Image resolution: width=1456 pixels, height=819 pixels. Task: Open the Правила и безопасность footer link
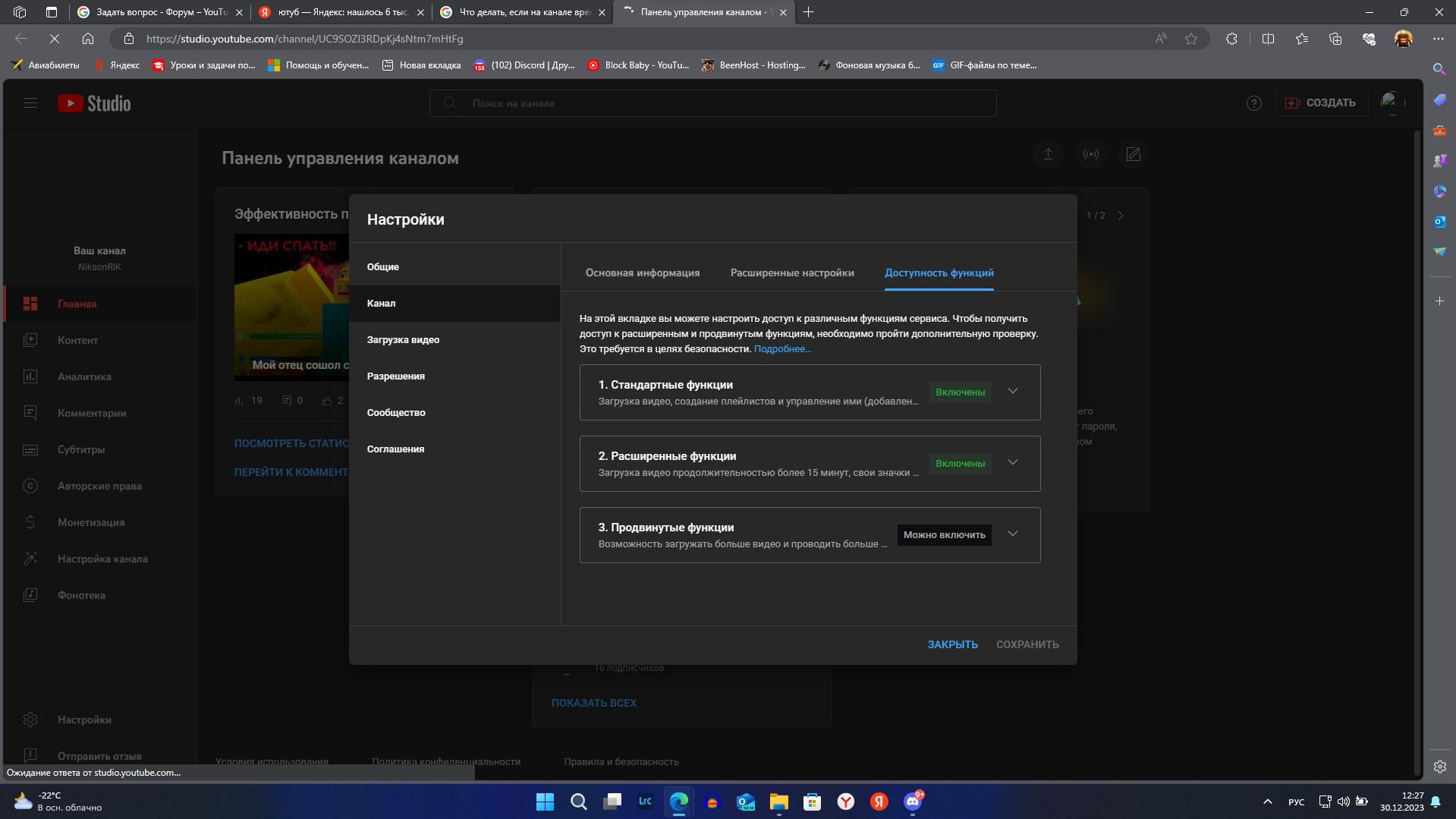click(621, 761)
